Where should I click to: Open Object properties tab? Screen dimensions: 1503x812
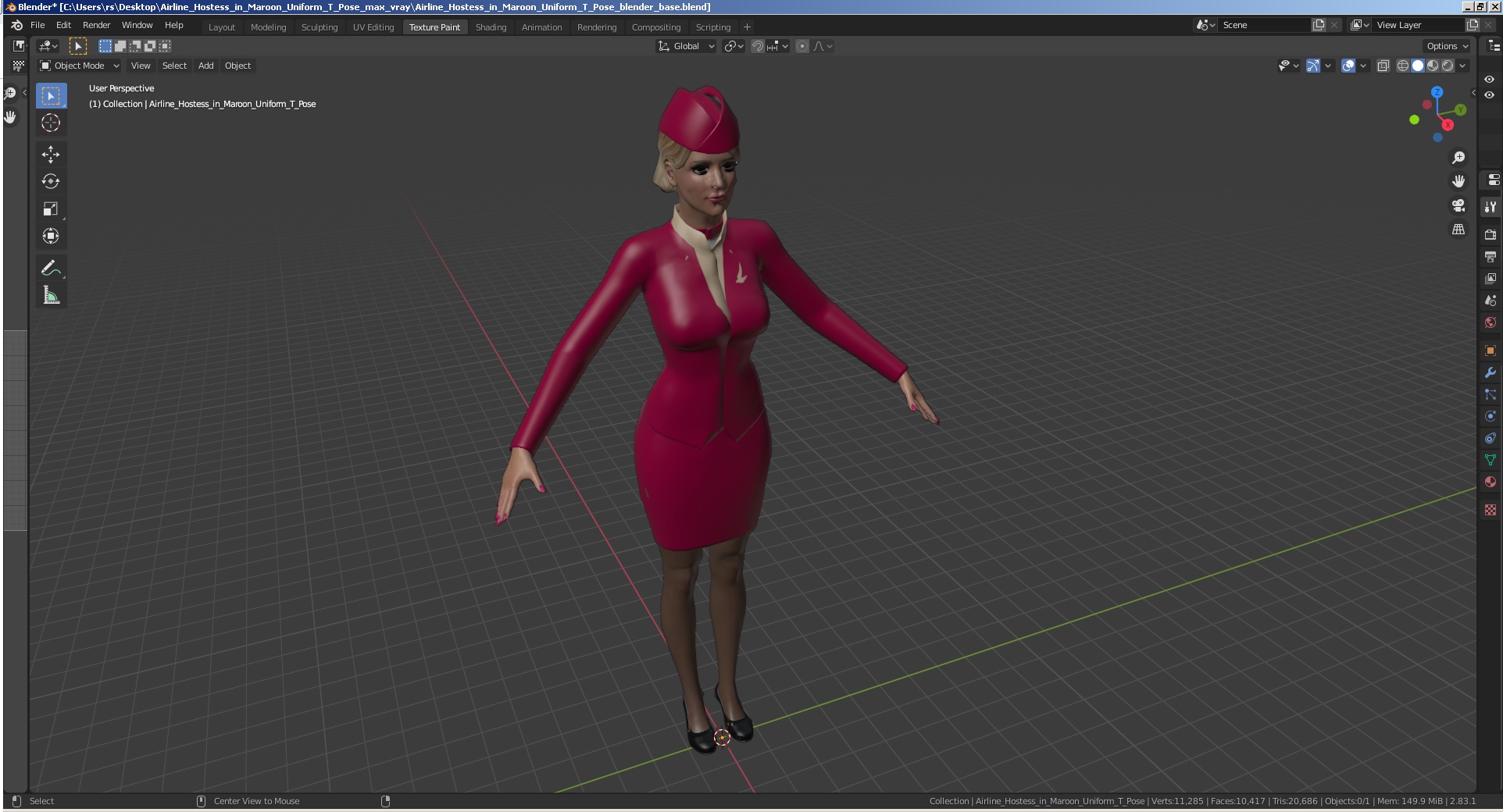pyautogui.click(x=1491, y=351)
